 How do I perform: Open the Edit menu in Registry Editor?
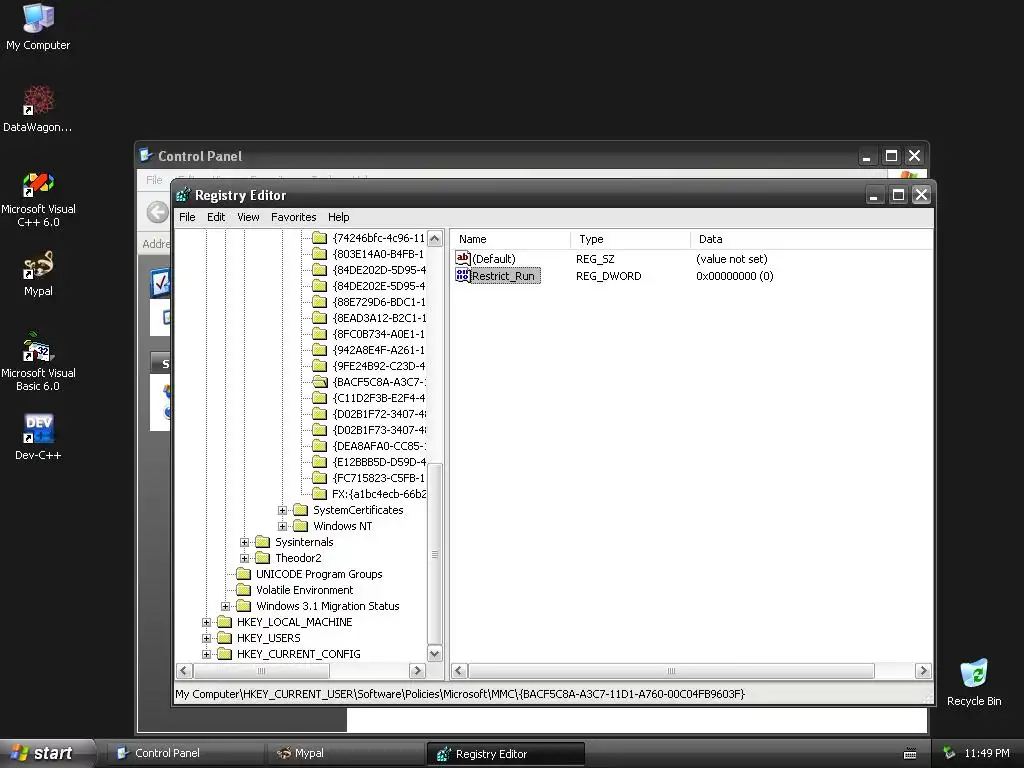tap(216, 217)
